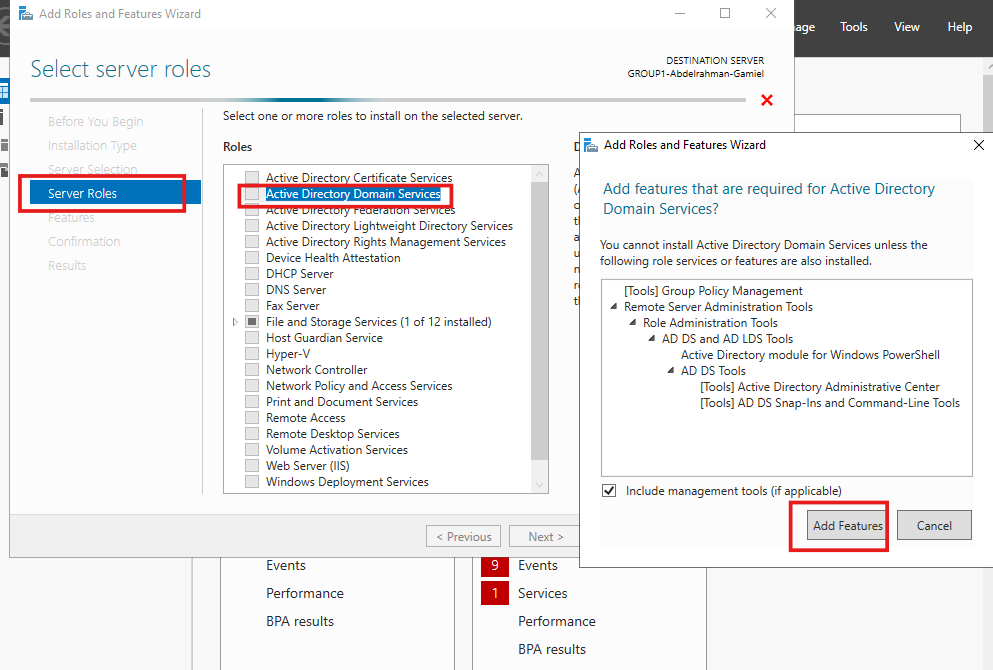Open BPA results in right Server Manager tile
This screenshot has height=670, width=993.
tap(552, 649)
